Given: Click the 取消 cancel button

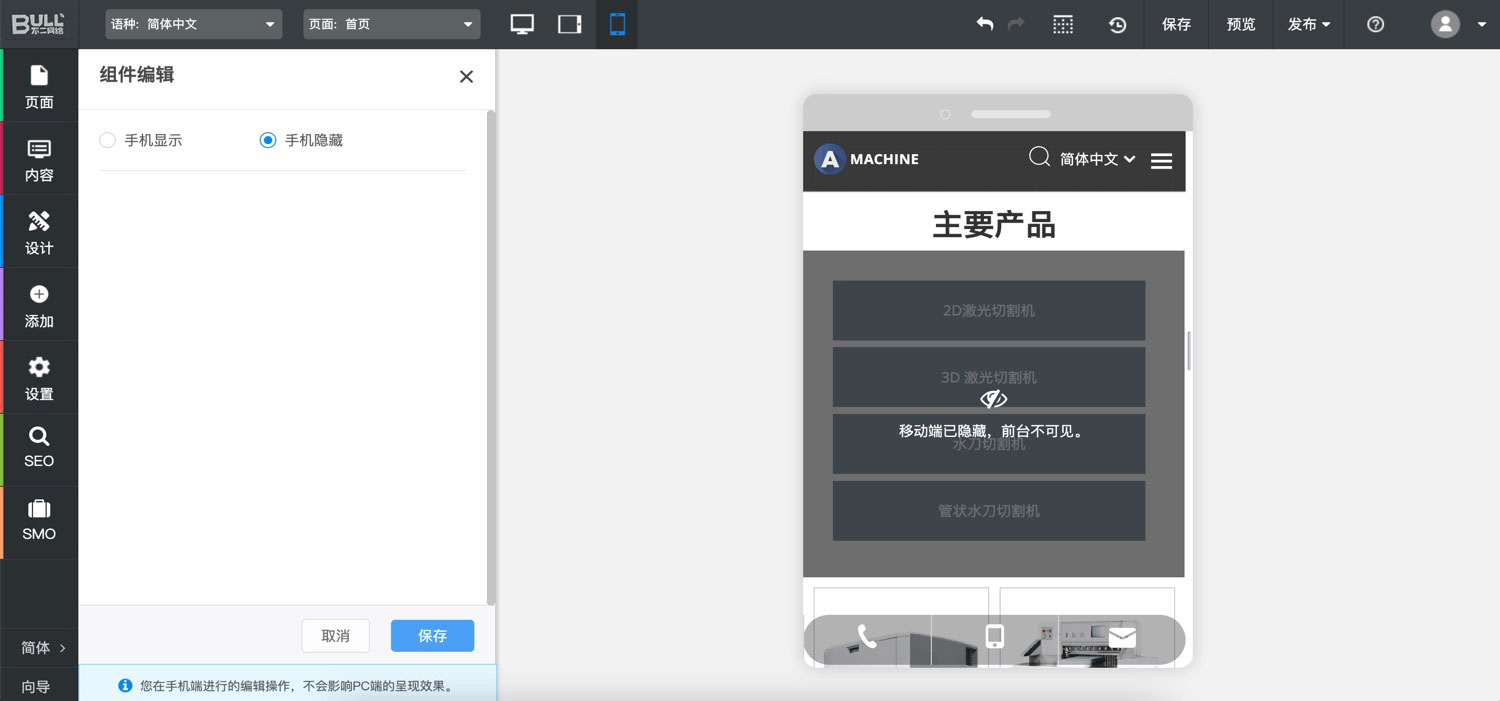Looking at the screenshot, I should 336,636.
